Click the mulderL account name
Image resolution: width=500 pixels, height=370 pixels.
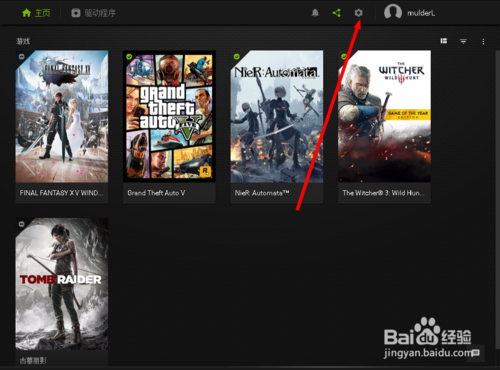[421, 13]
